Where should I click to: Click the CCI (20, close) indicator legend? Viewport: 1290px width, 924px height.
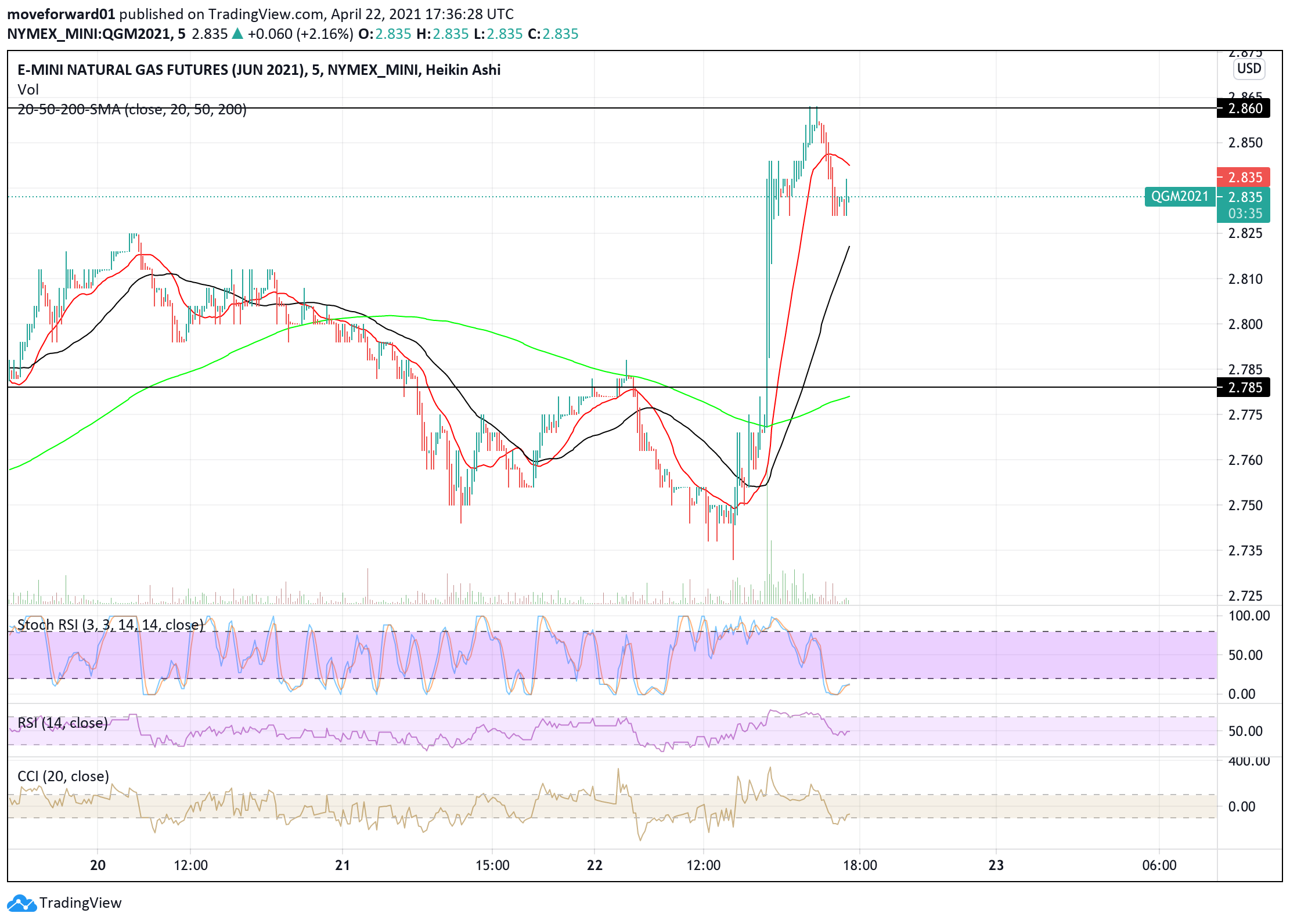point(63,777)
